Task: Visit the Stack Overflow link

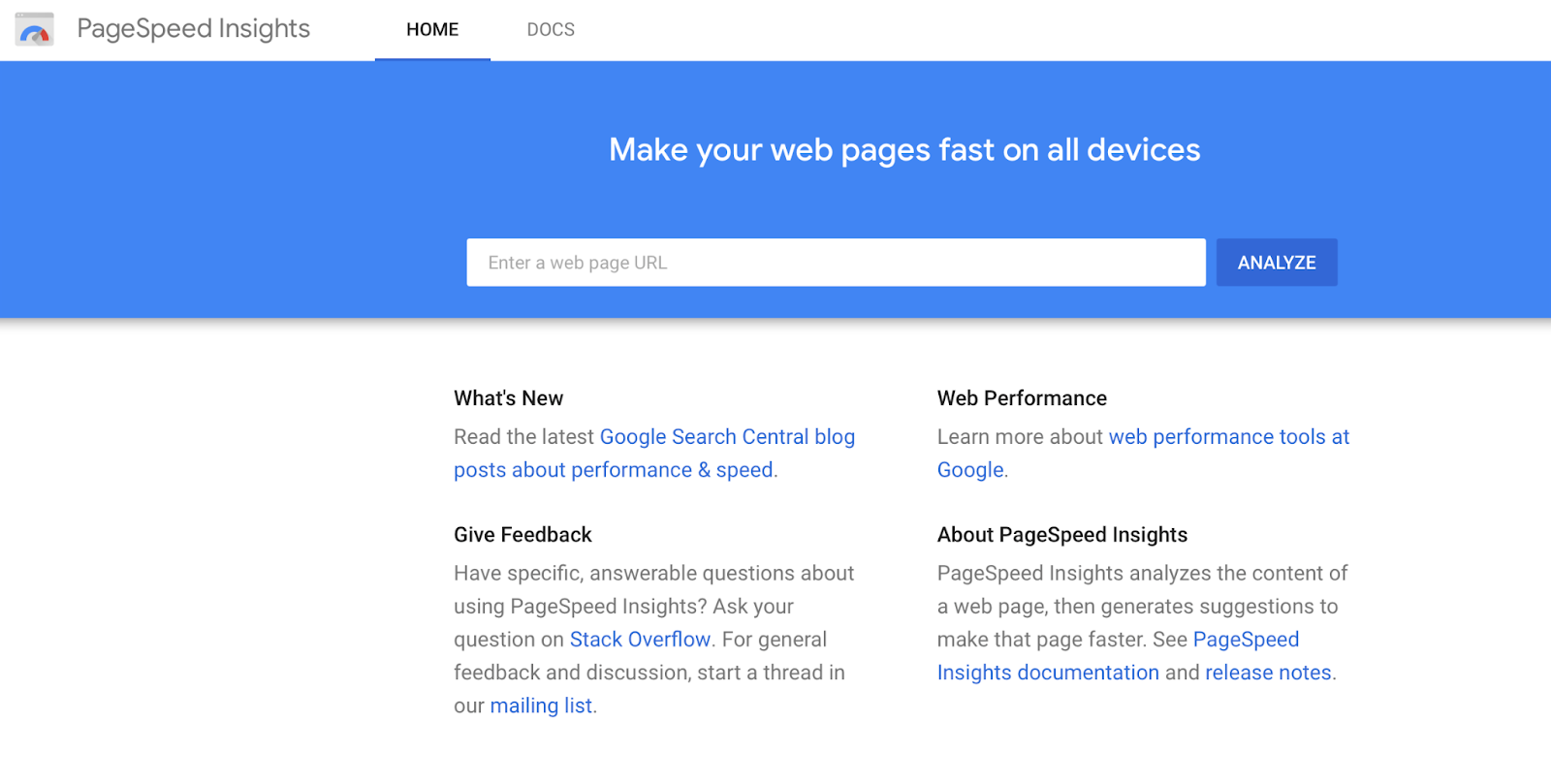Action: 640,640
